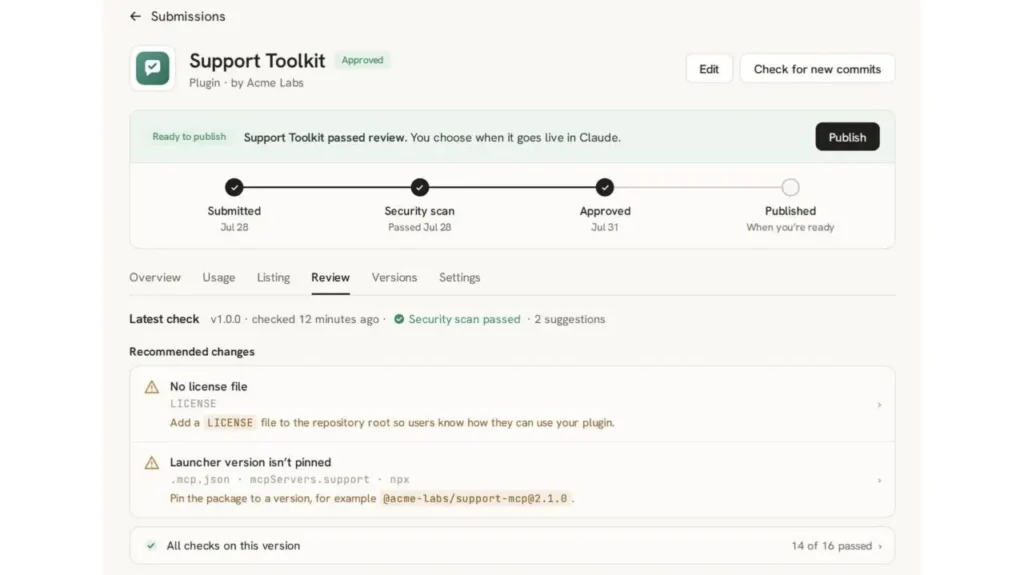Click the Latest check label

pyautogui.click(x=164, y=319)
